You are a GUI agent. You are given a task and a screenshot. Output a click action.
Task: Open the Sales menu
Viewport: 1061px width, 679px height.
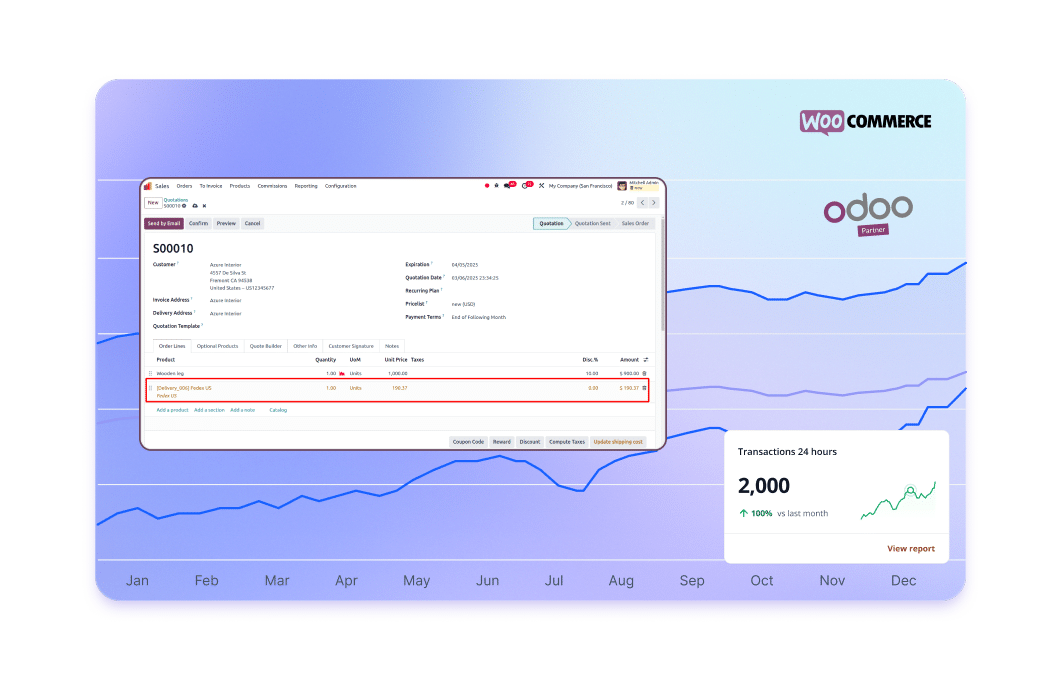[162, 186]
